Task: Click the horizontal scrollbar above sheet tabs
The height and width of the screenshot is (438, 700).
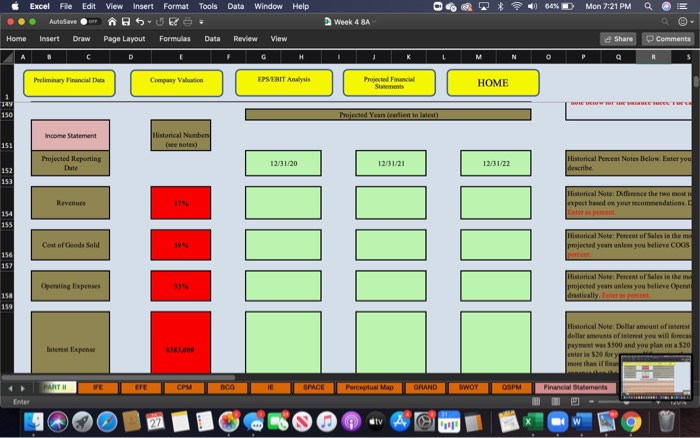Action: click(x=118, y=378)
